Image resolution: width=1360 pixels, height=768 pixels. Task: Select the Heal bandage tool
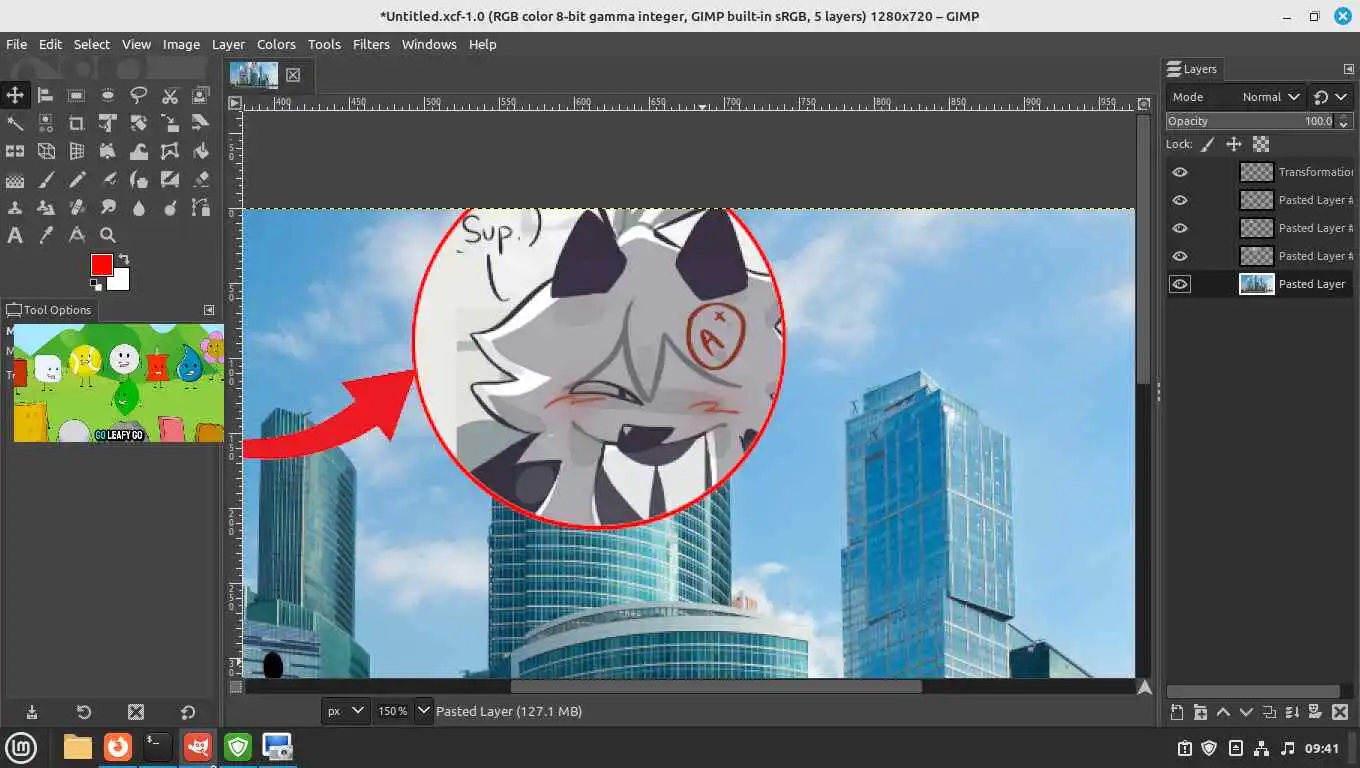(77, 207)
